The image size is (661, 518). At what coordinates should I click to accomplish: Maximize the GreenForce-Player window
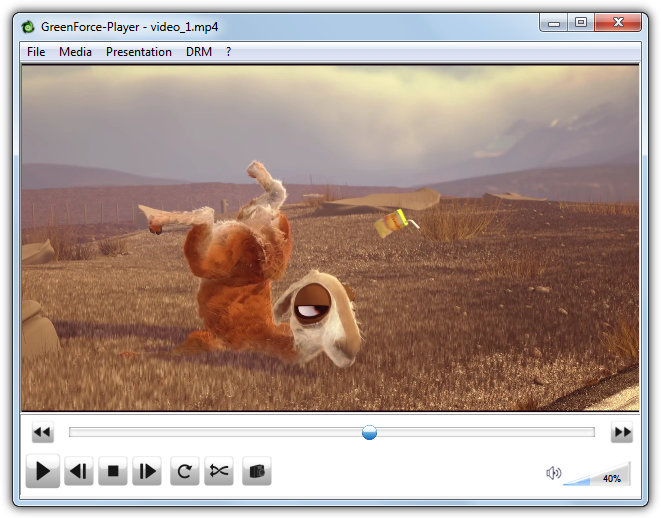click(x=581, y=22)
